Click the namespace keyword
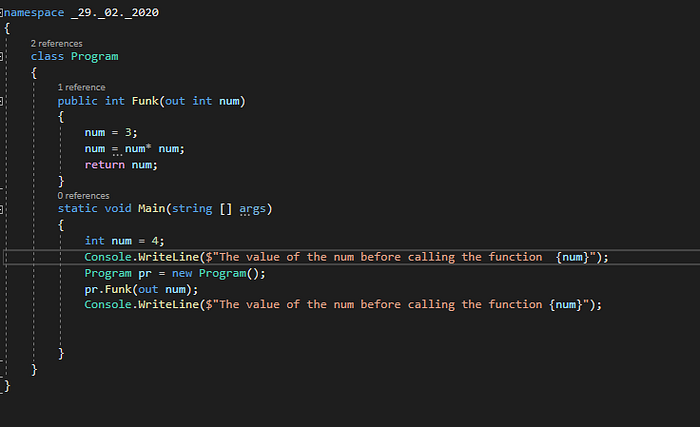Screen dimensions: 700x427 click(34, 13)
